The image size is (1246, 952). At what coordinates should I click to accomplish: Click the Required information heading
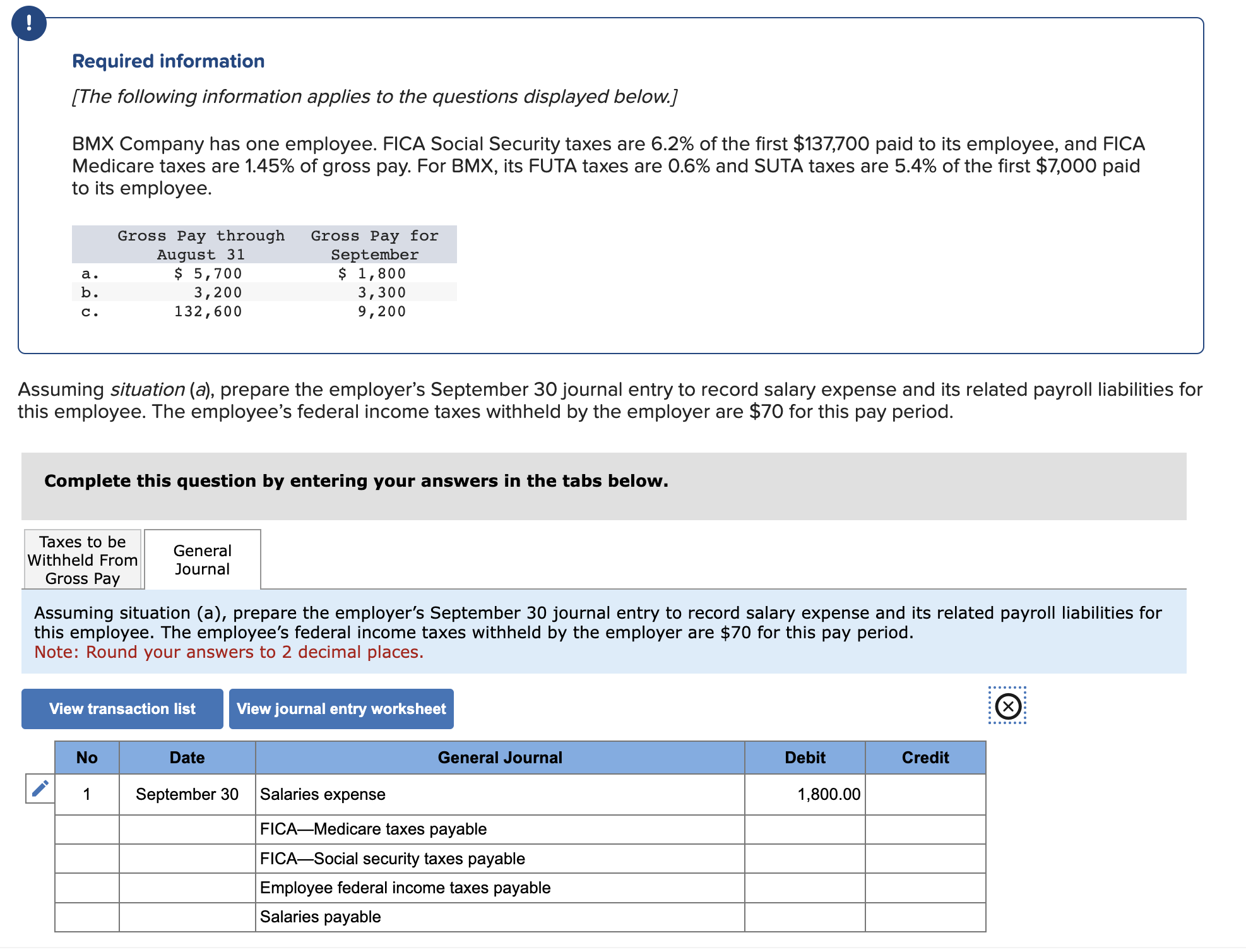pyautogui.click(x=168, y=61)
